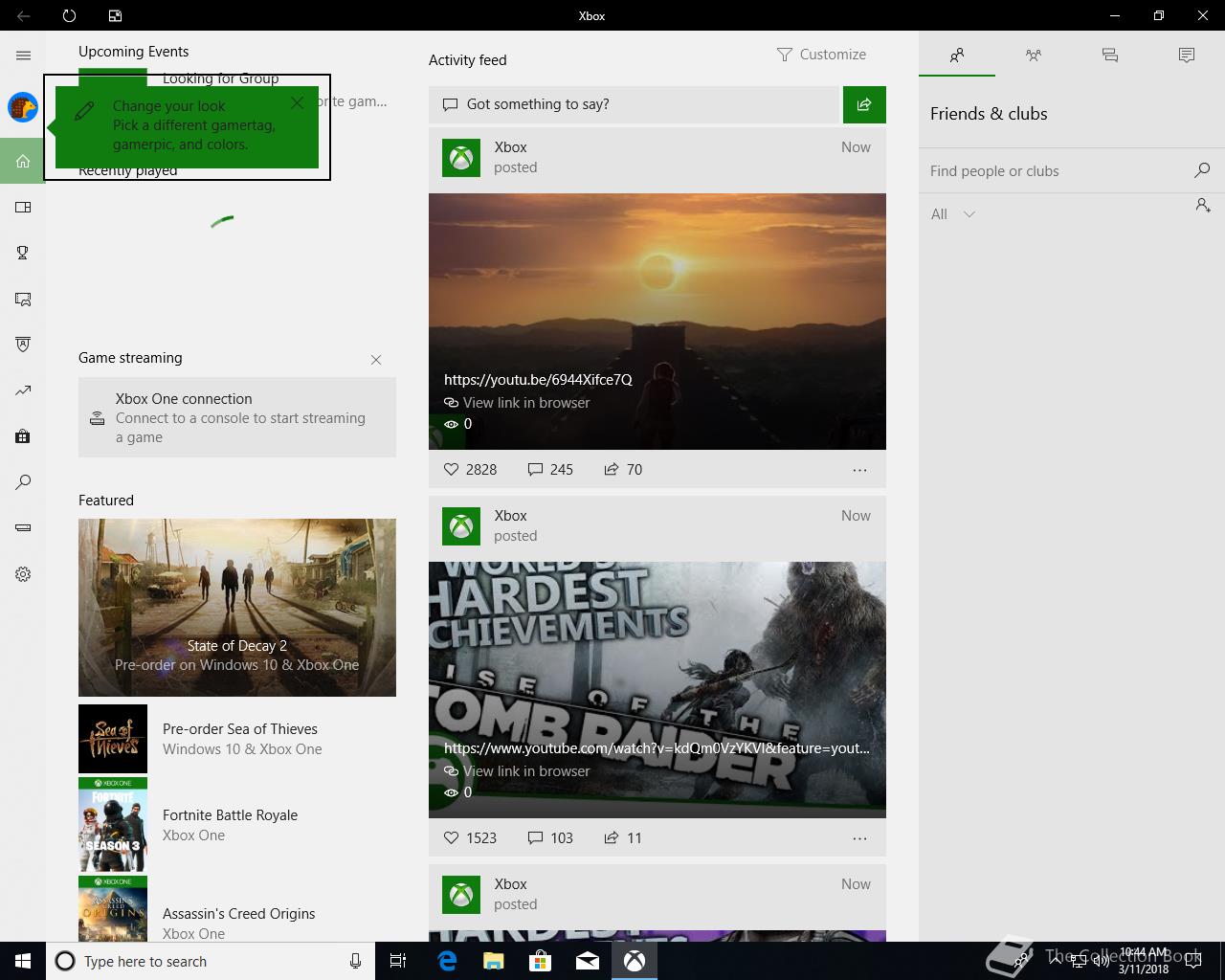
Task: Click the Got something to say field
Action: pos(634,104)
